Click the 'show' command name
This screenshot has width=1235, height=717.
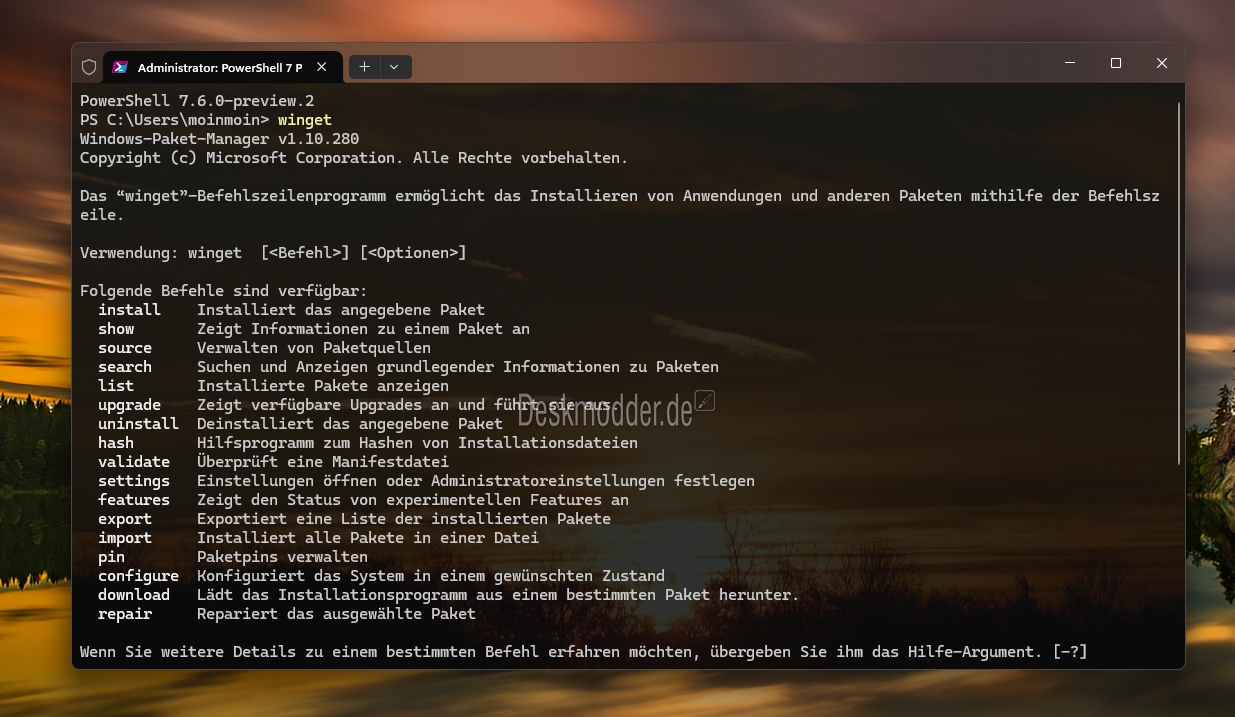(116, 329)
